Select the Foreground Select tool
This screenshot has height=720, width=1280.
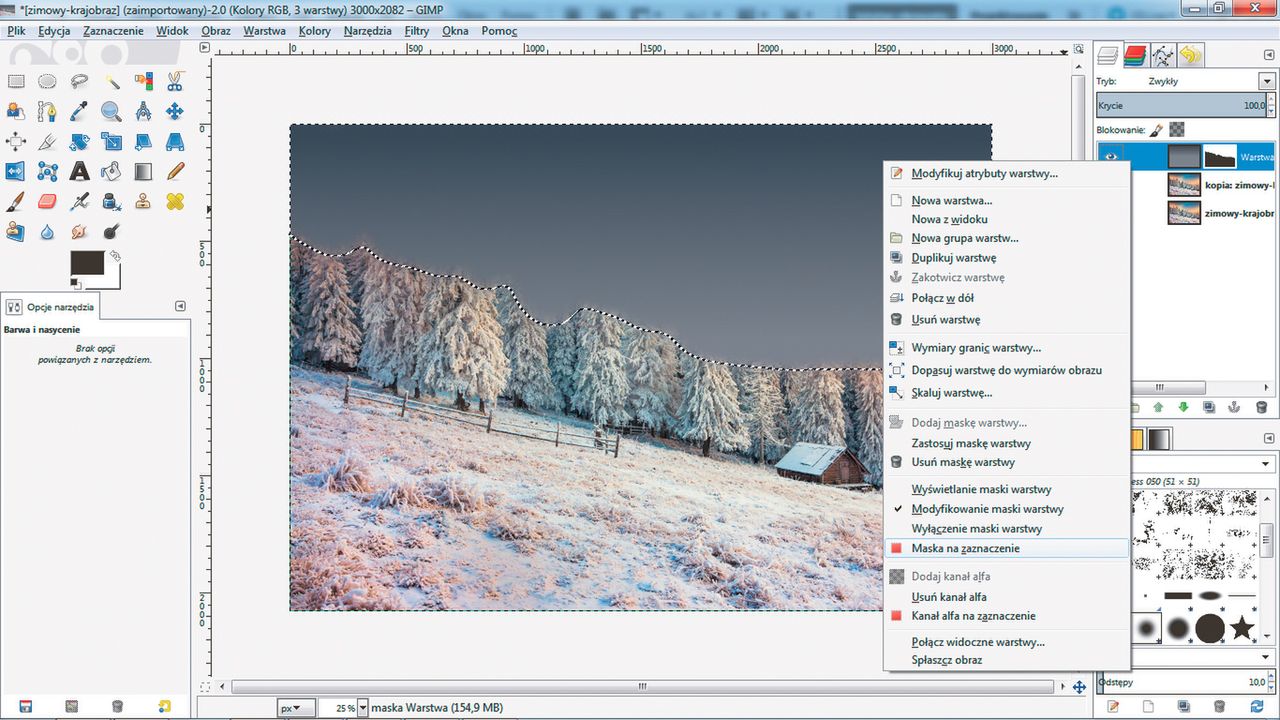point(15,112)
